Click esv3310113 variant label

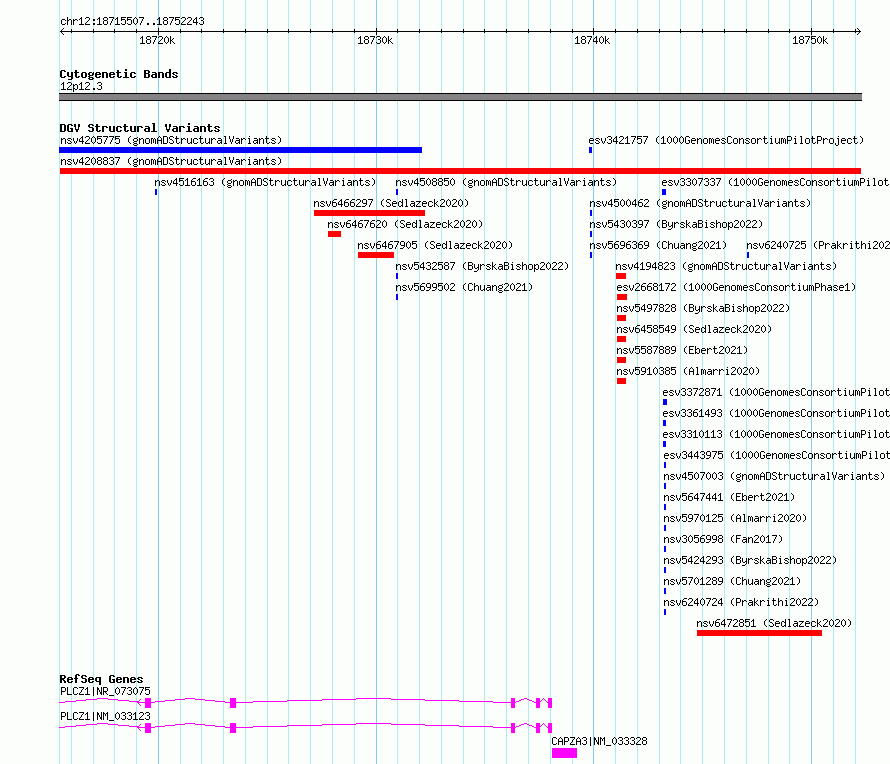point(776,434)
